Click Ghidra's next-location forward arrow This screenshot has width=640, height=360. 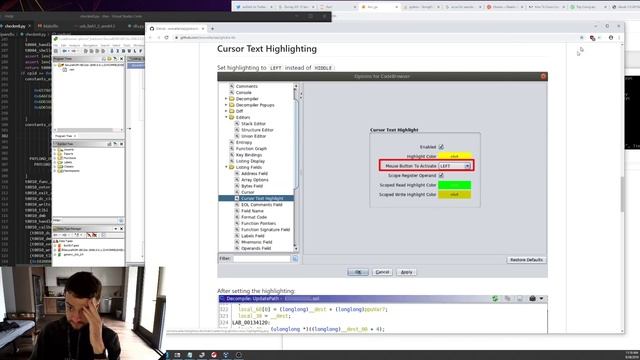pyautogui.click(x=74, y=51)
